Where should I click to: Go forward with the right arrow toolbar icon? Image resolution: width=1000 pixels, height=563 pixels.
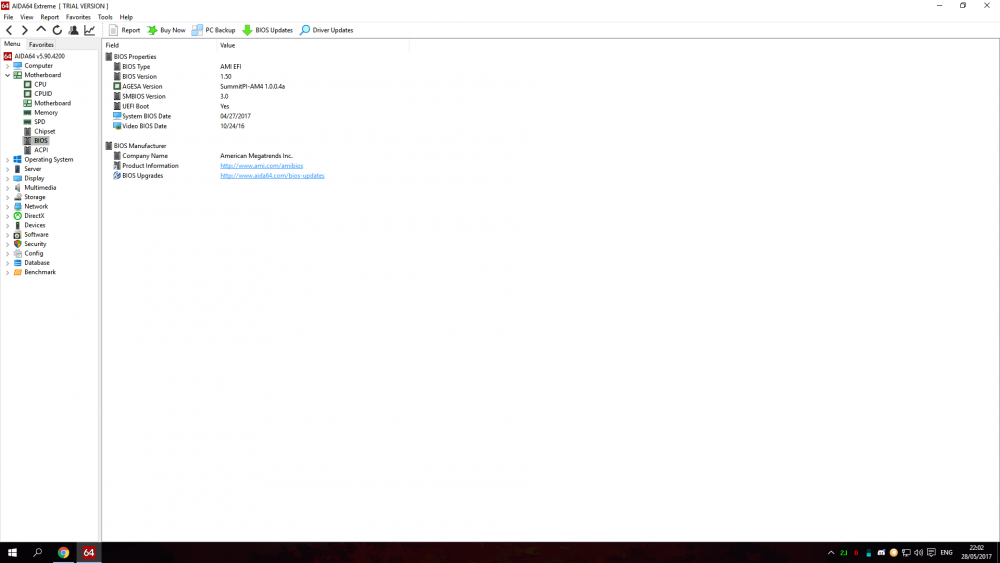point(25,30)
